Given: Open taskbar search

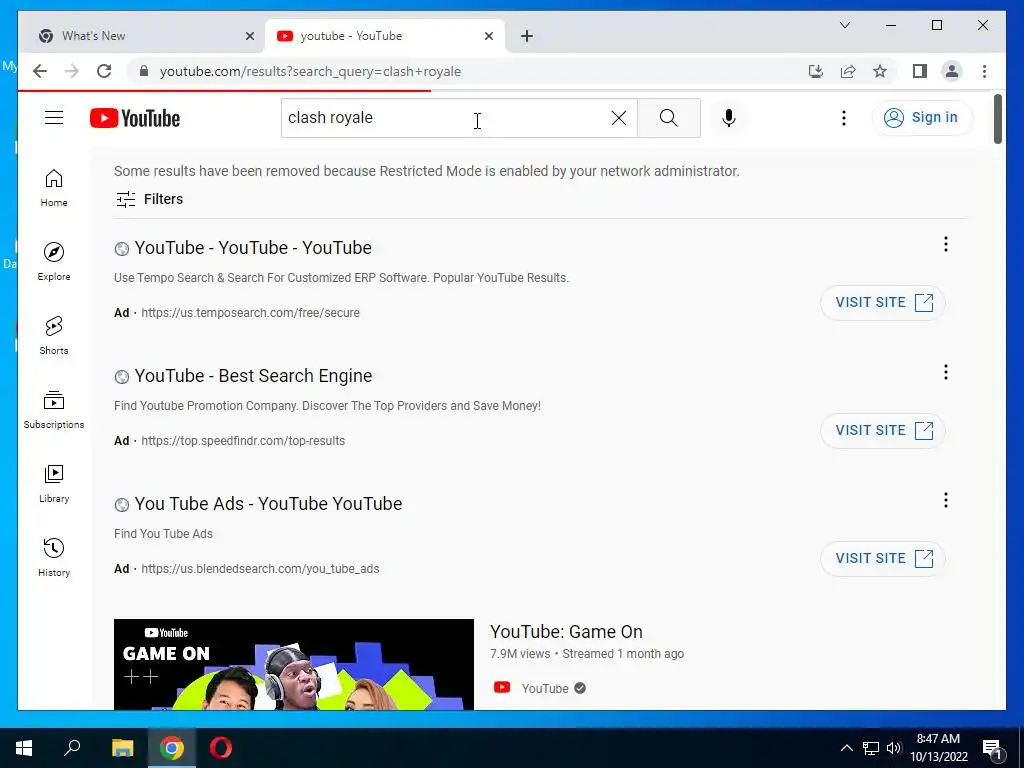Looking at the screenshot, I should click(x=72, y=748).
